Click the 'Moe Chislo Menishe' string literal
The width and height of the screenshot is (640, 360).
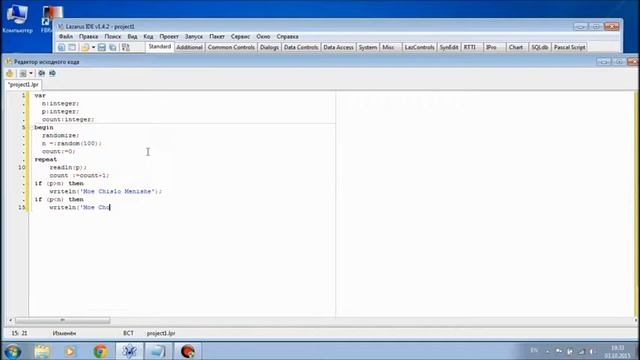[x=118, y=191]
